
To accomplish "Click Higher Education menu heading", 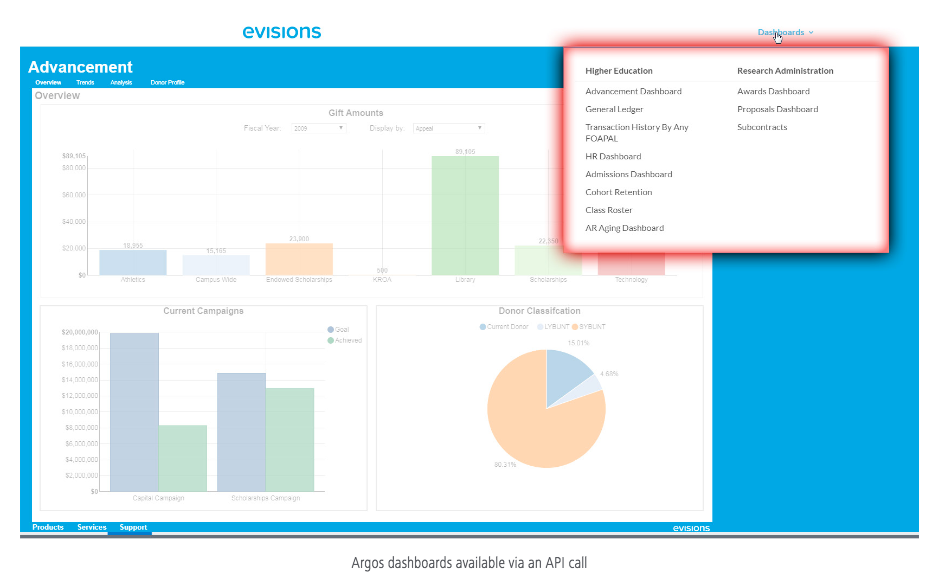I will pos(619,71).
